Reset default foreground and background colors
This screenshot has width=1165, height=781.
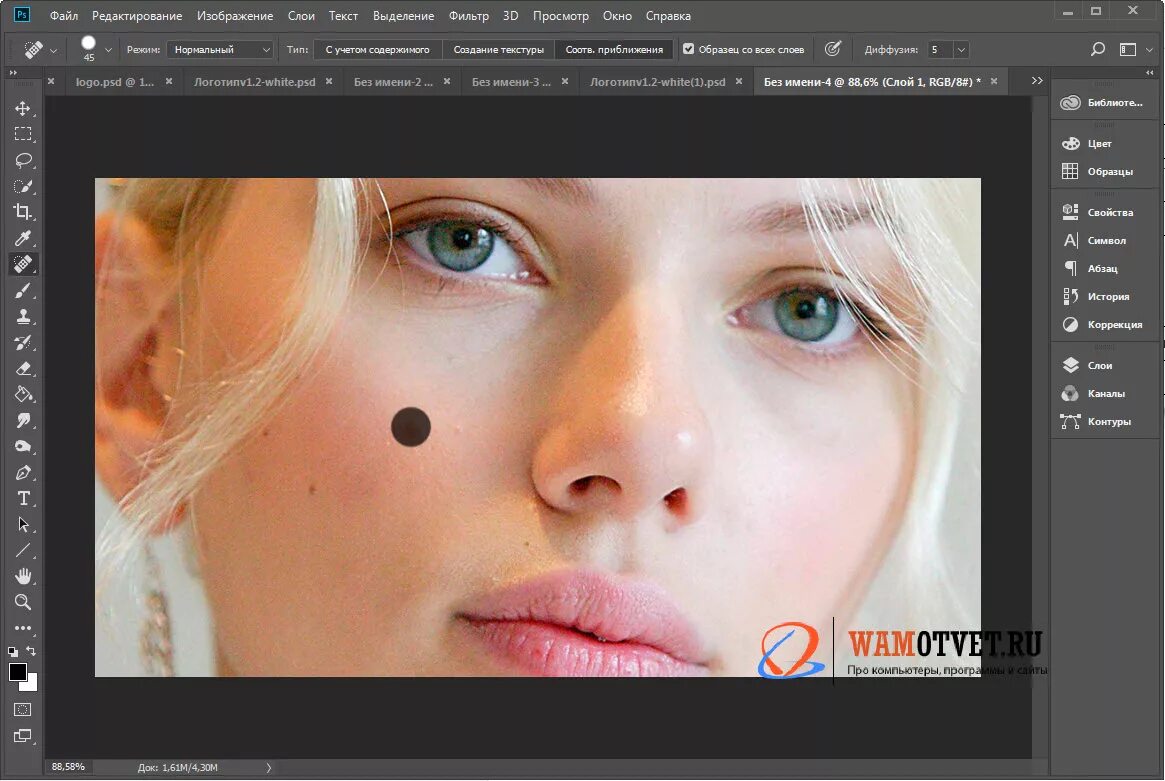[x=13, y=652]
